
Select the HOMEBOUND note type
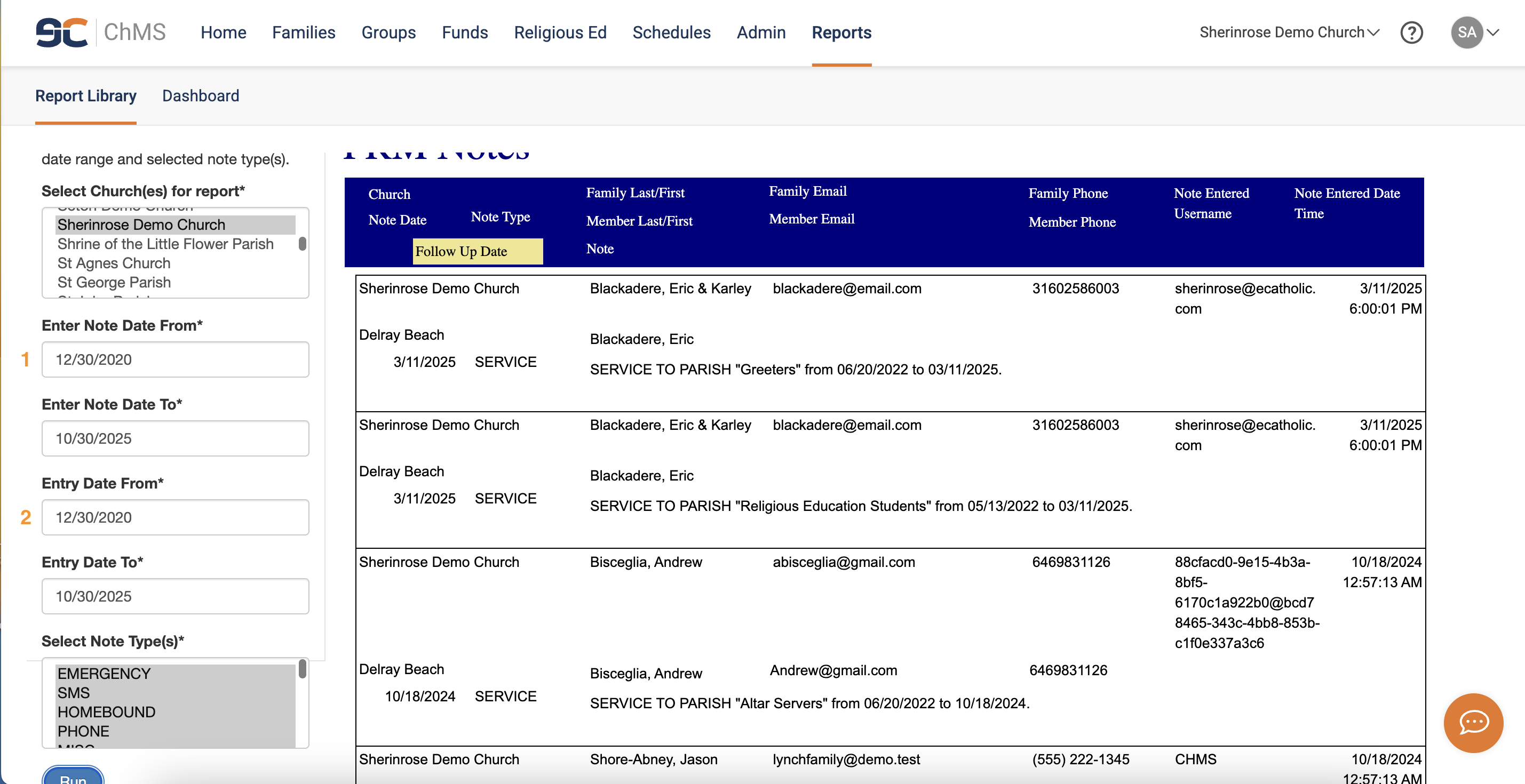tap(107, 712)
